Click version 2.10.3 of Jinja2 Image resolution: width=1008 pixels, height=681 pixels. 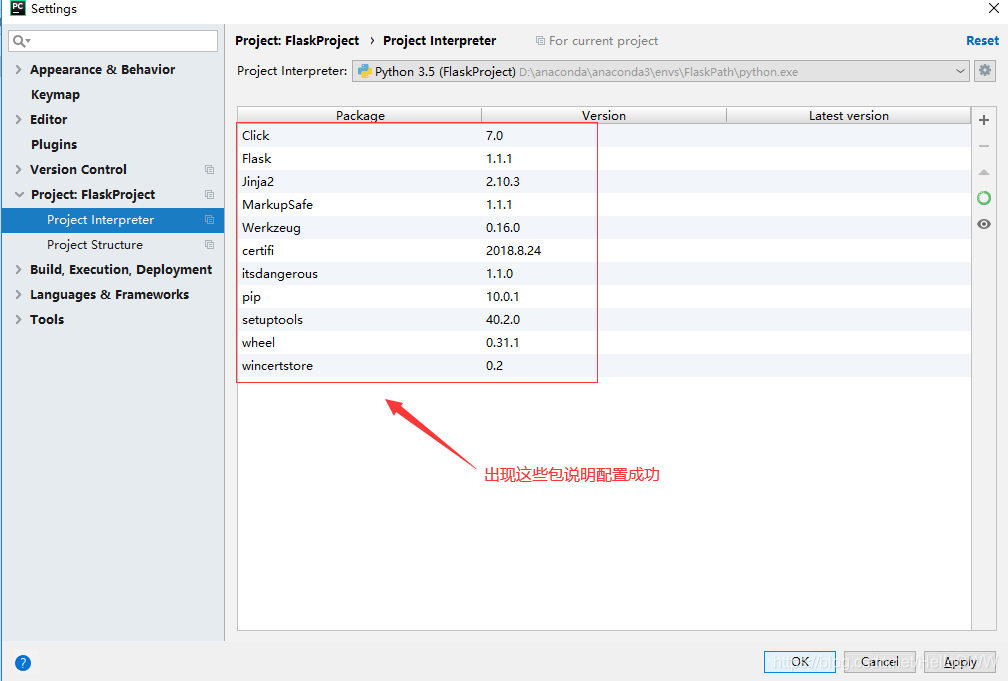[503, 182]
